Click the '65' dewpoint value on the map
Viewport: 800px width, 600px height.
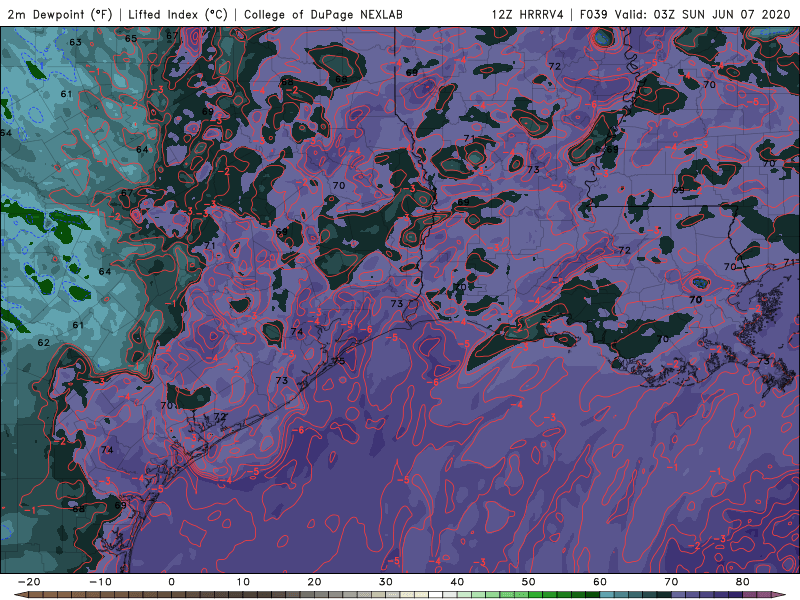[x=131, y=38]
